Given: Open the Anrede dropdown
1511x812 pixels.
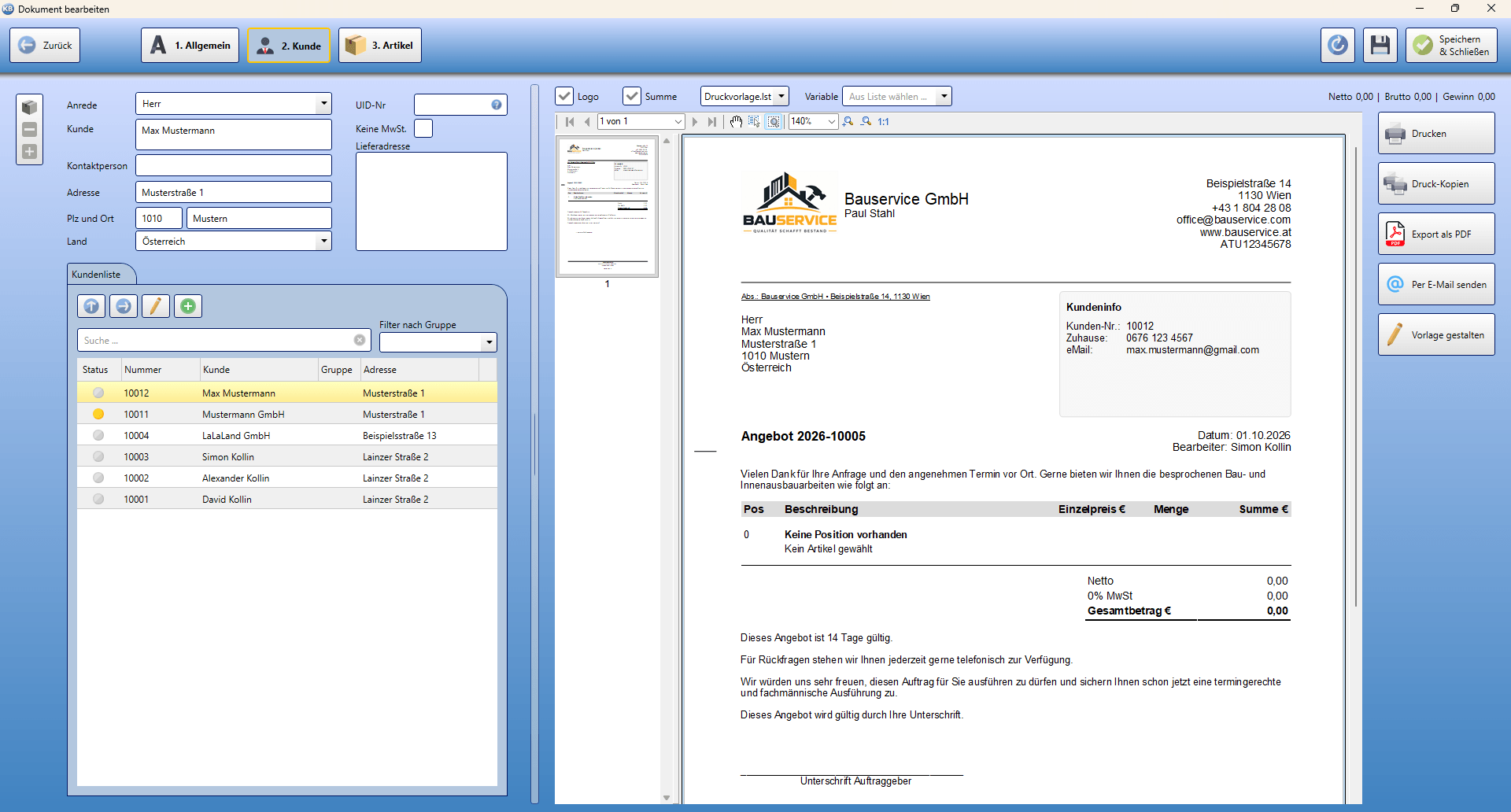Looking at the screenshot, I should point(323,104).
